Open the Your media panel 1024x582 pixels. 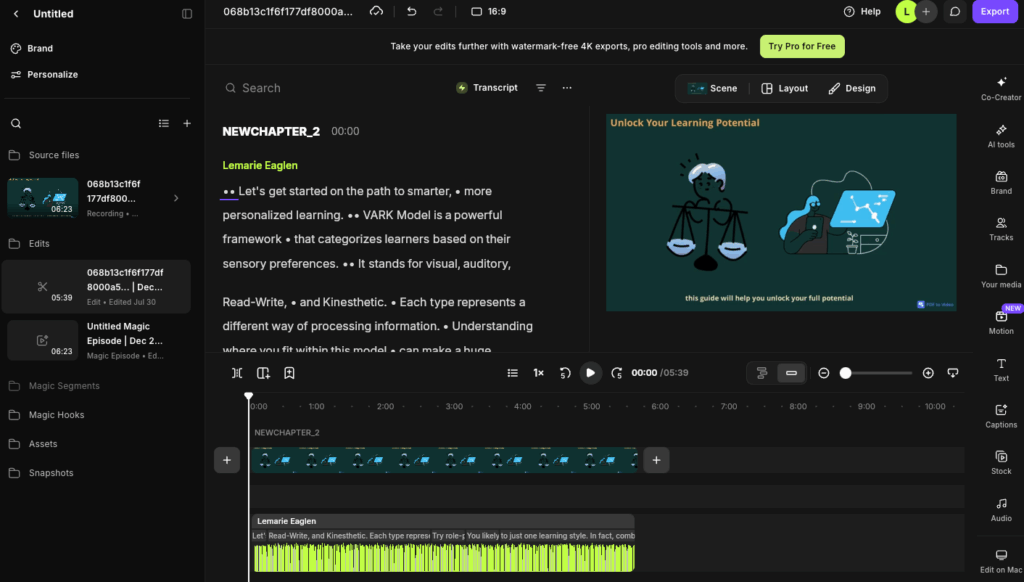pyautogui.click(x=1001, y=276)
